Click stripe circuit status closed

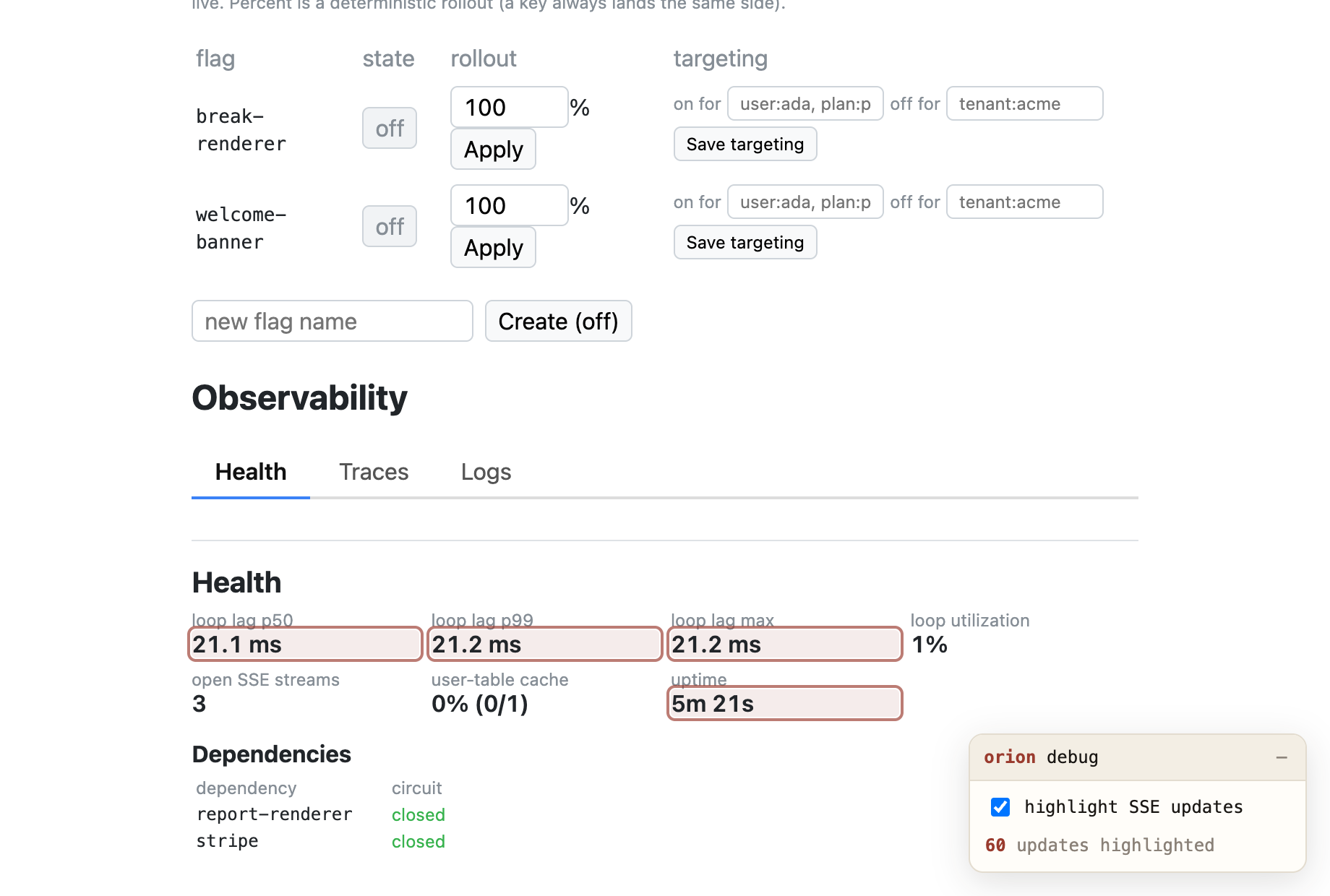[x=419, y=841]
